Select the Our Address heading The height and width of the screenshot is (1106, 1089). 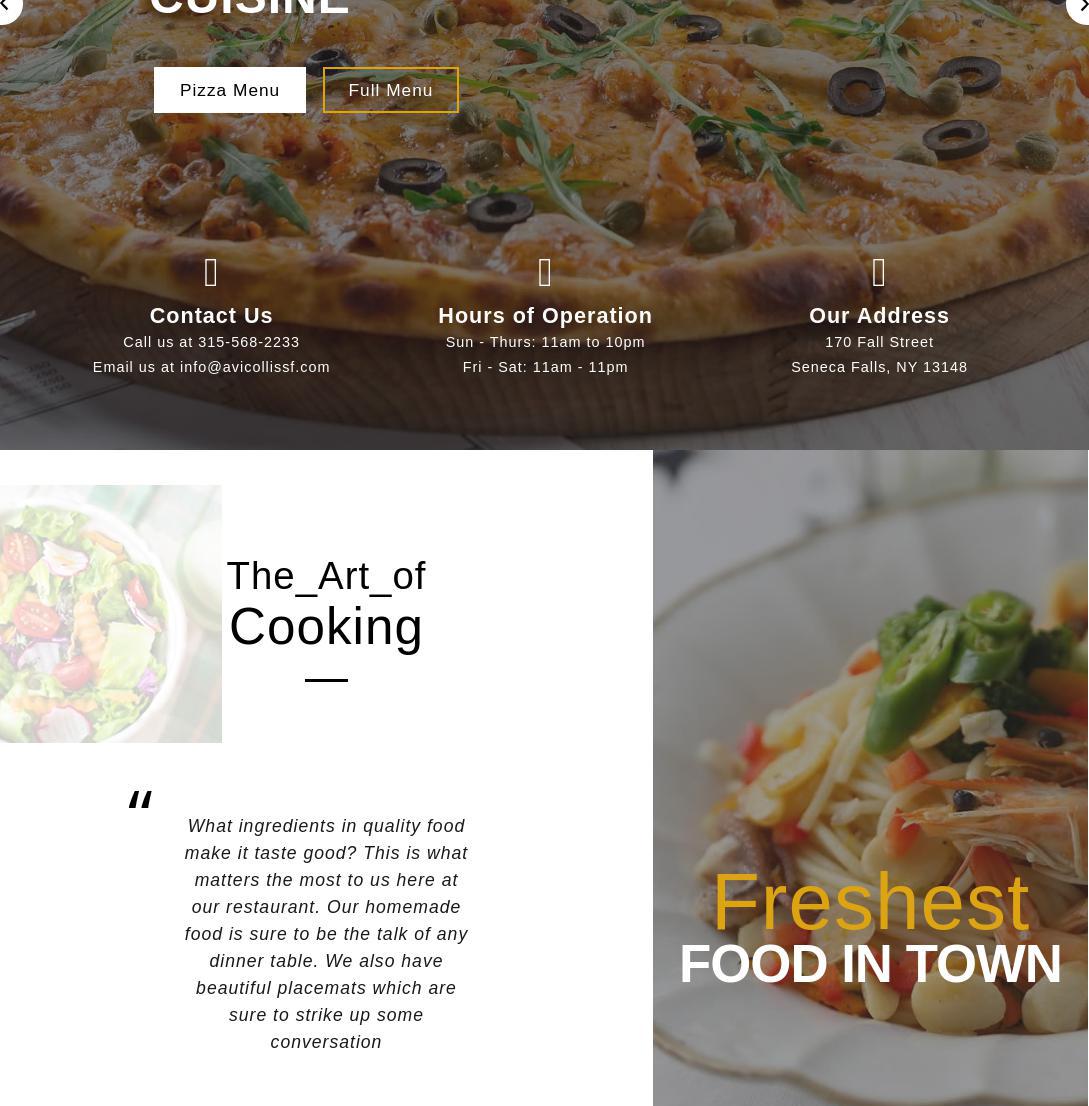pos(879,315)
